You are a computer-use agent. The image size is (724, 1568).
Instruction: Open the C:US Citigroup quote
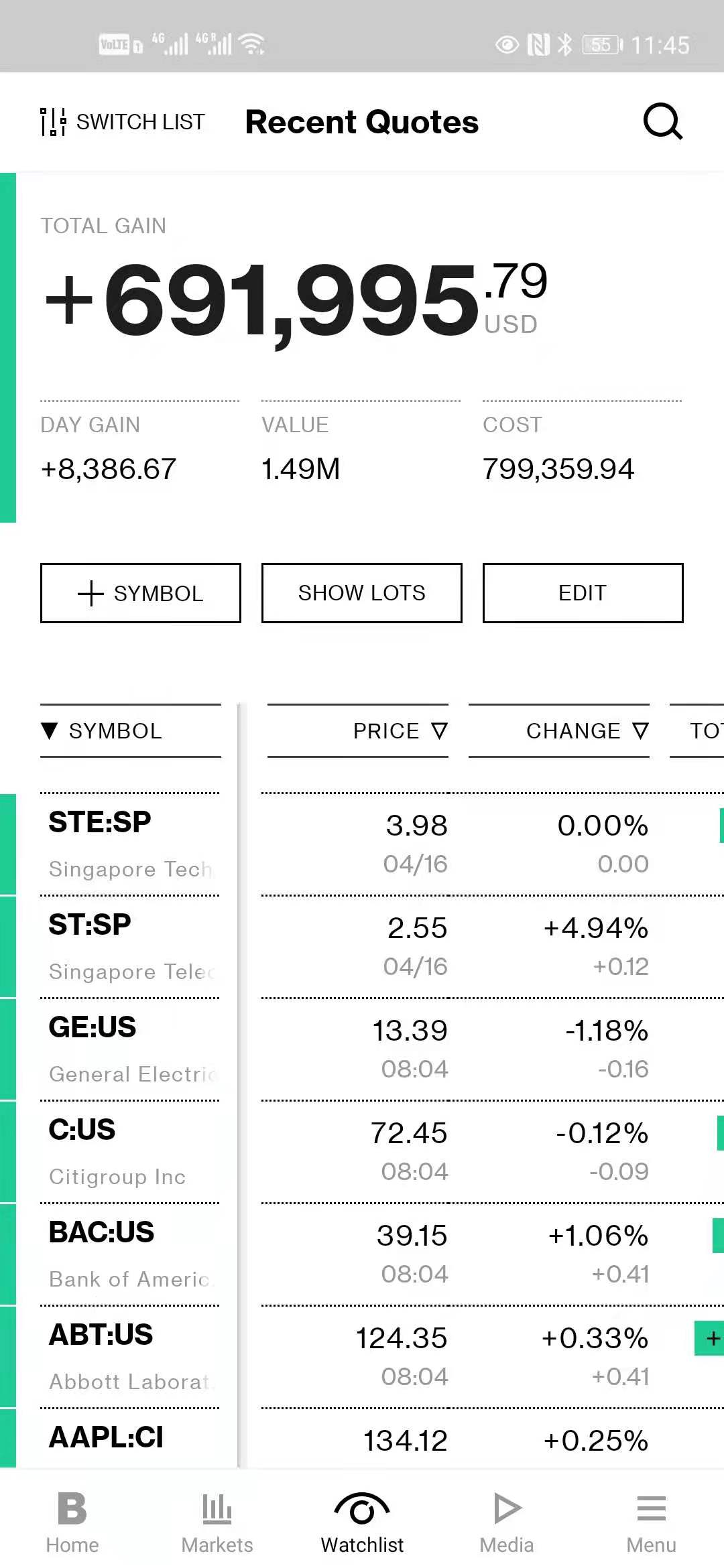tap(131, 1151)
